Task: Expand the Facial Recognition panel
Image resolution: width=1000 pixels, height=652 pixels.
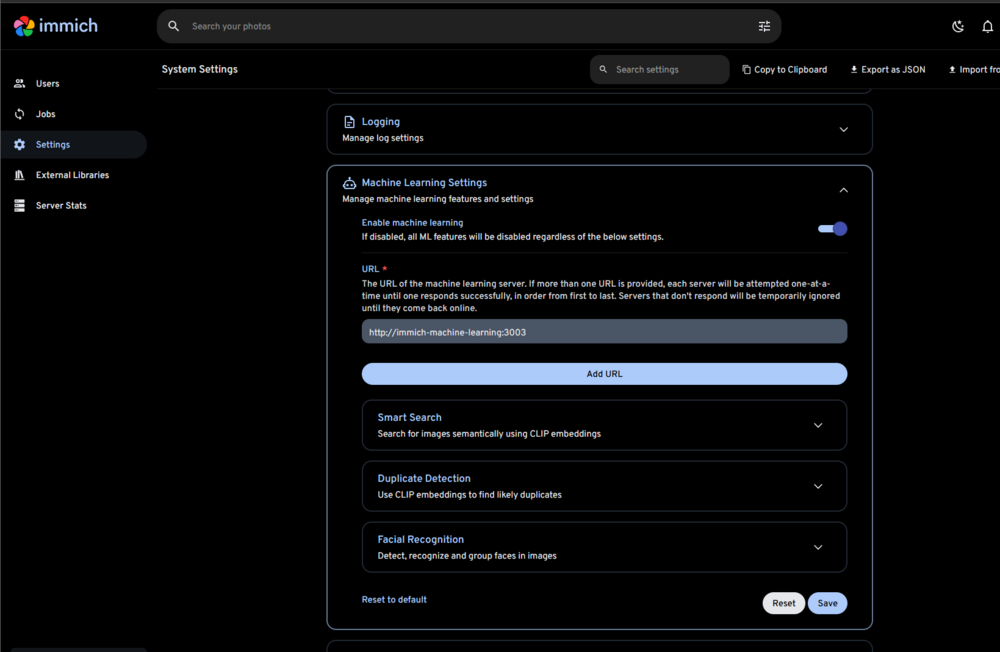Action: [818, 547]
